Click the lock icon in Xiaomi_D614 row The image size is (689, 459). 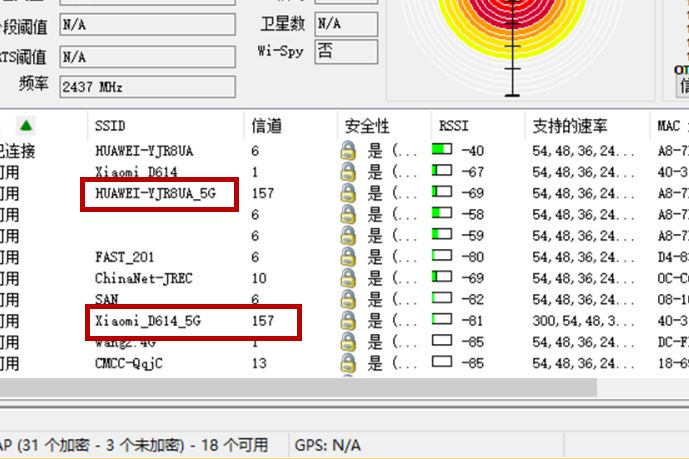pyautogui.click(x=348, y=172)
